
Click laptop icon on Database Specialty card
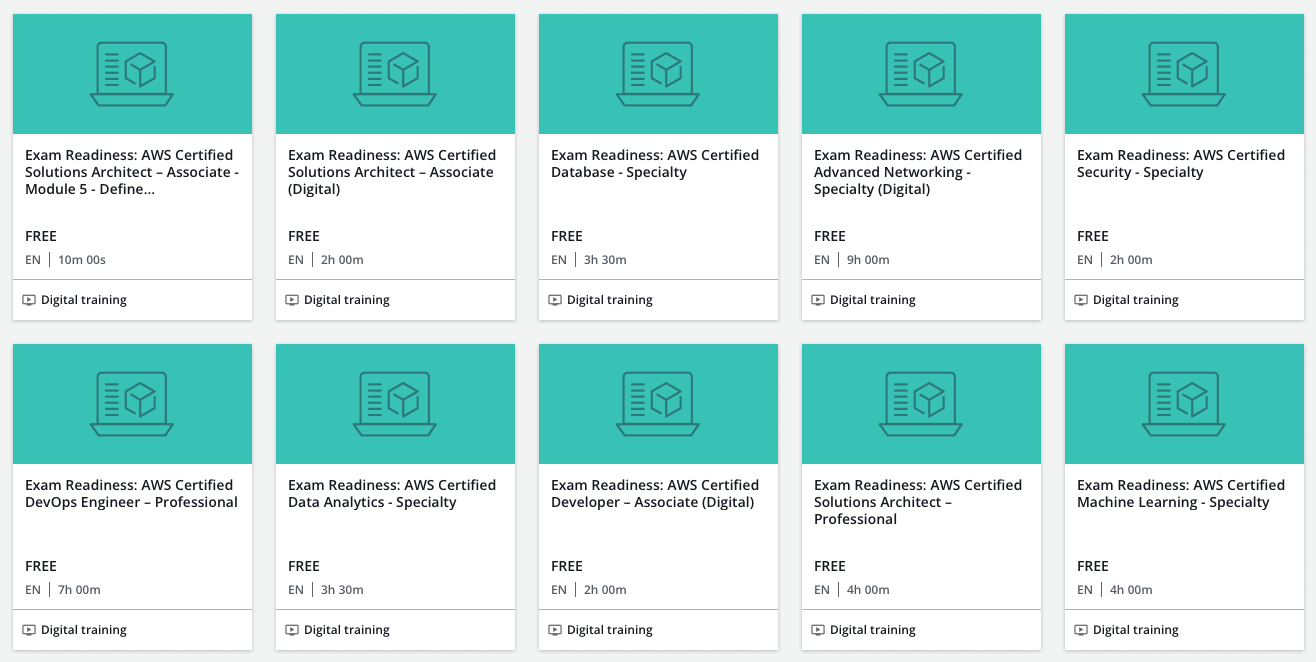(658, 73)
